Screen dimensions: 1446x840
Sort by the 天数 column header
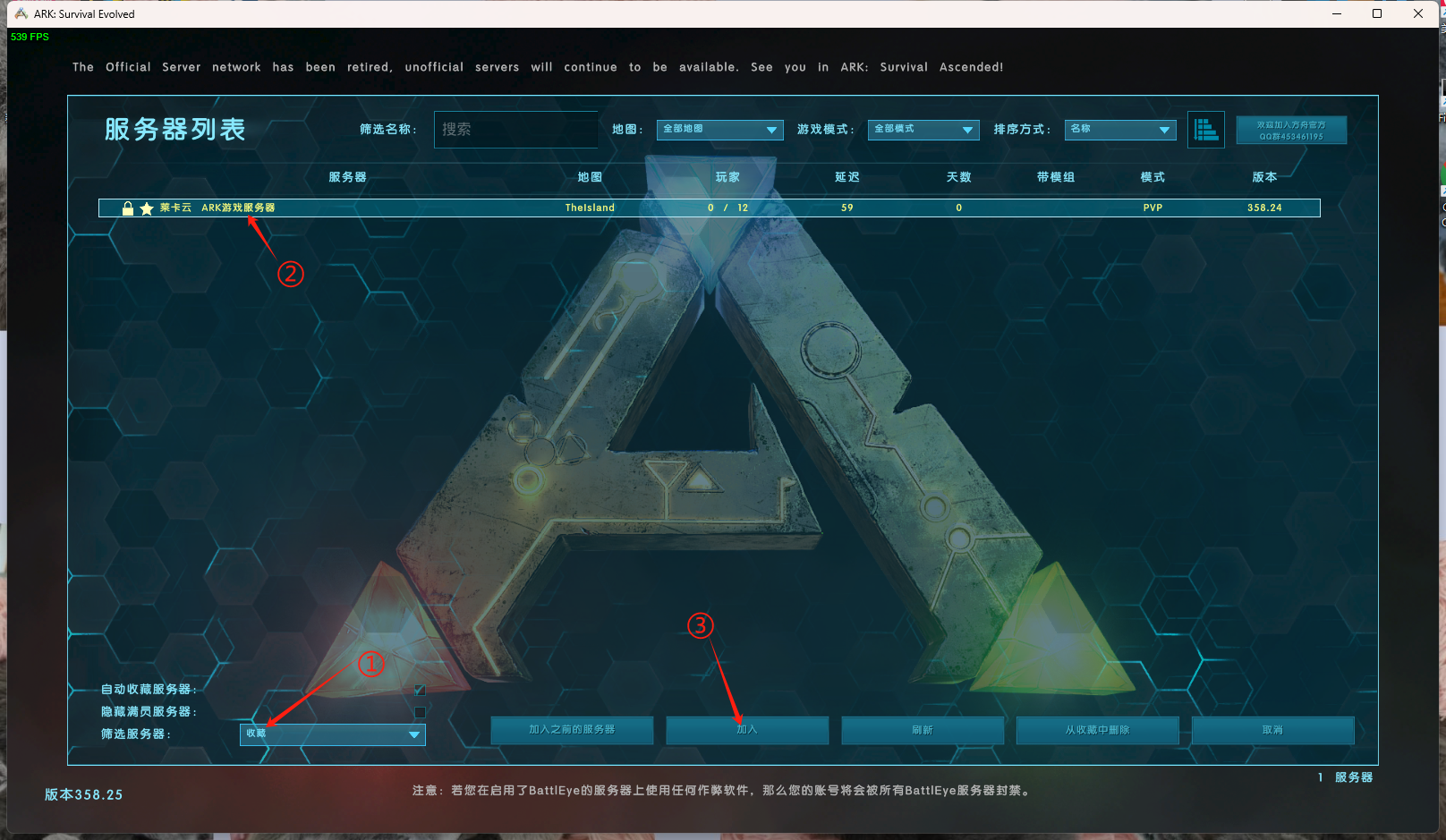958,177
